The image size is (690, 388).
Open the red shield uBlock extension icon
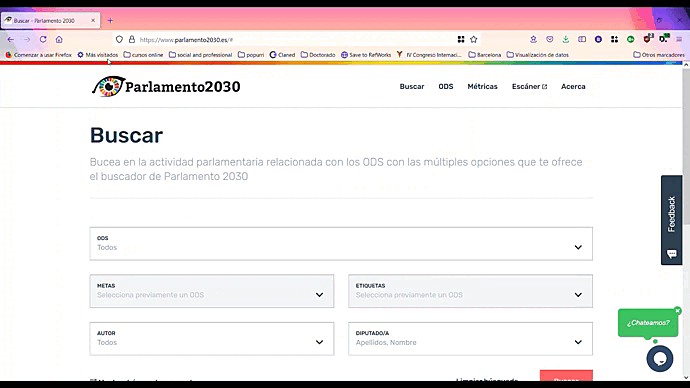pos(647,39)
